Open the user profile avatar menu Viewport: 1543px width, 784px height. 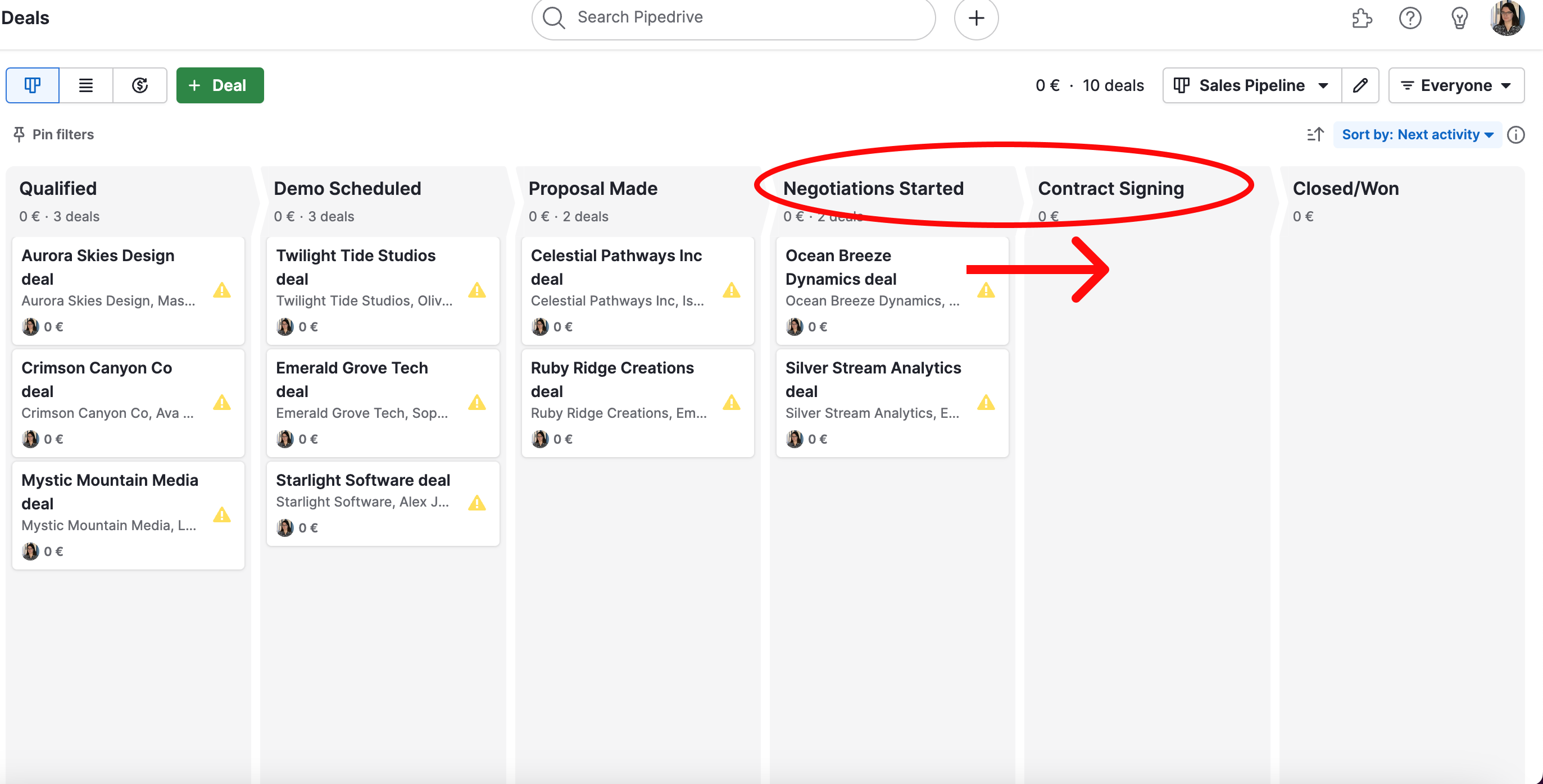pyautogui.click(x=1507, y=18)
